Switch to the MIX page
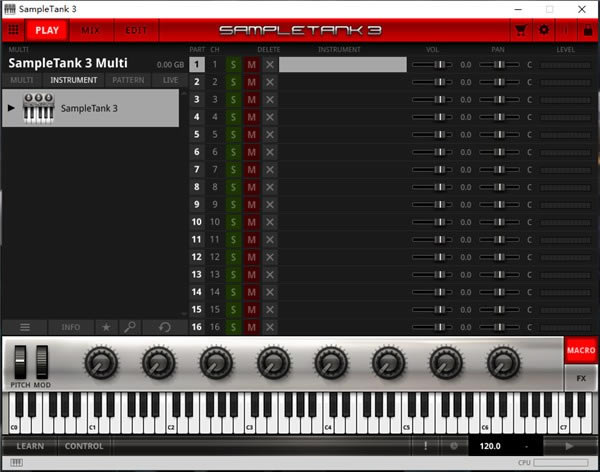The height and width of the screenshot is (472, 600). (91, 30)
